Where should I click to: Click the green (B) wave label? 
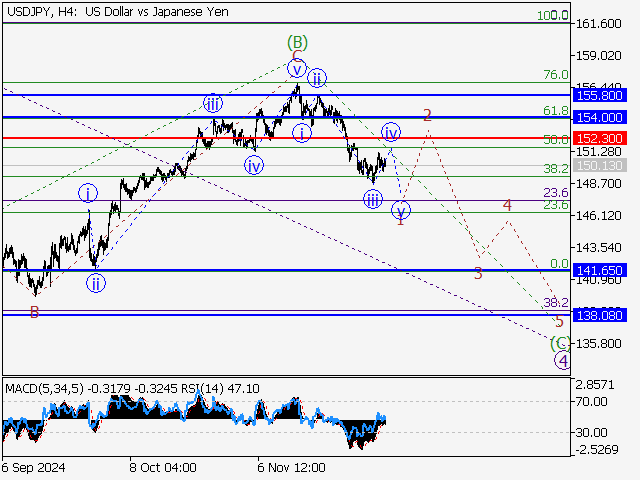click(x=296, y=42)
